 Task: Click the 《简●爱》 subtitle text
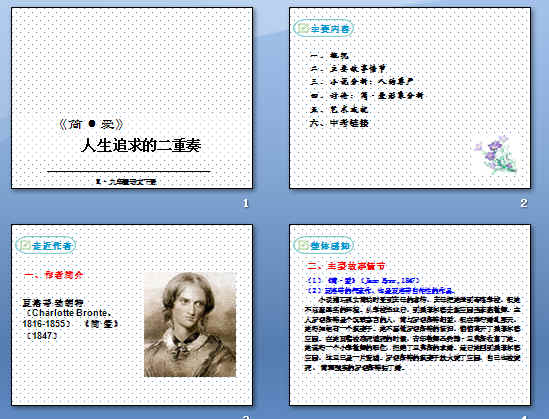(x=91, y=124)
